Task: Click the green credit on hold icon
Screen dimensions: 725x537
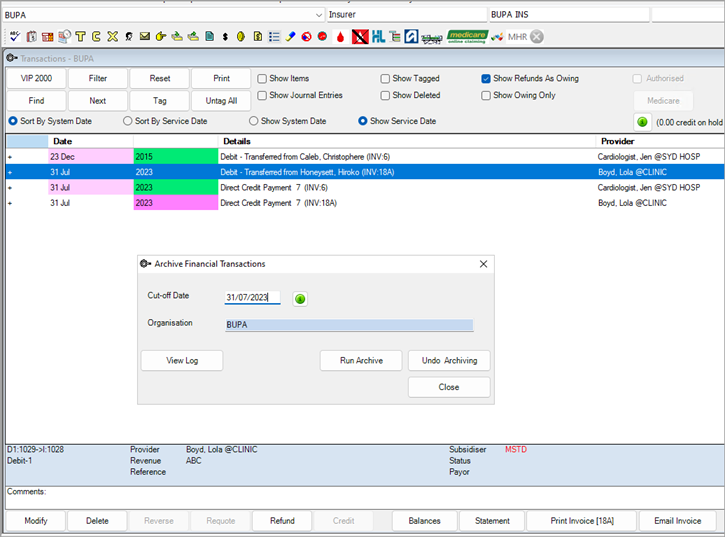Action: tap(642, 122)
